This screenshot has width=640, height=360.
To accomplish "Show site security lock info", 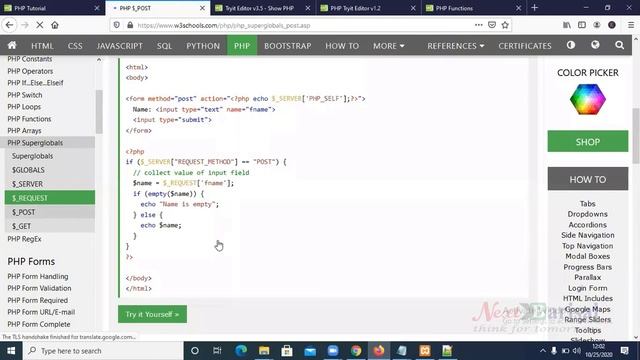I will click(130, 25).
